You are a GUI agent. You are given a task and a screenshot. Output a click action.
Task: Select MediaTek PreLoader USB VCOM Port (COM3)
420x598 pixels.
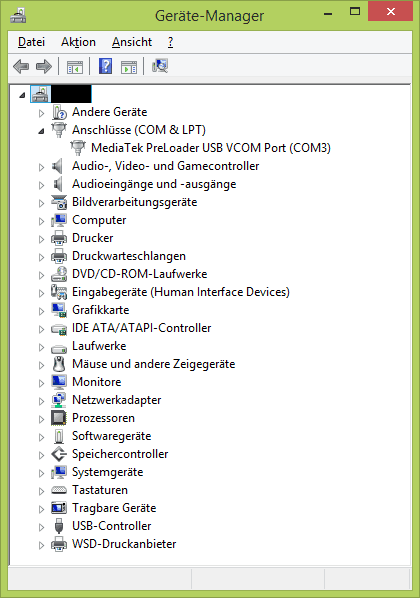[211, 148]
